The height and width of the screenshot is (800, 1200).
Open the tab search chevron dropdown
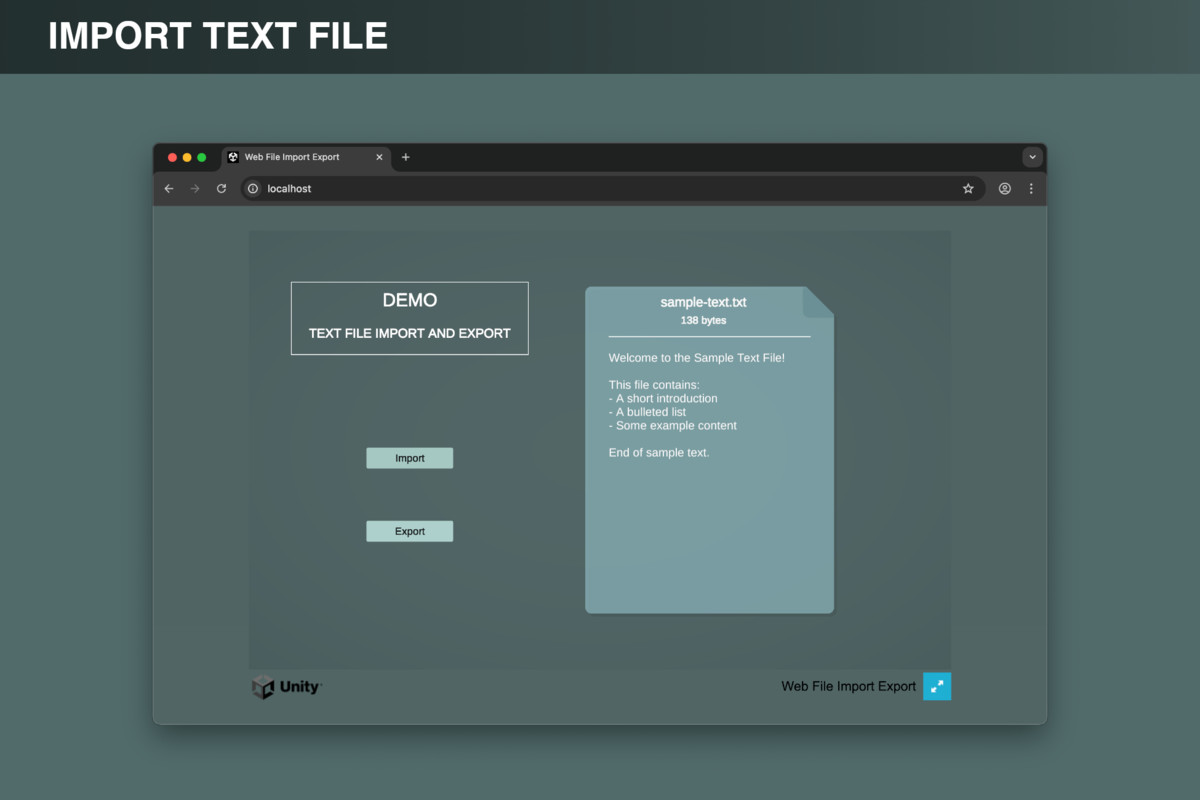tap(1032, 157)
